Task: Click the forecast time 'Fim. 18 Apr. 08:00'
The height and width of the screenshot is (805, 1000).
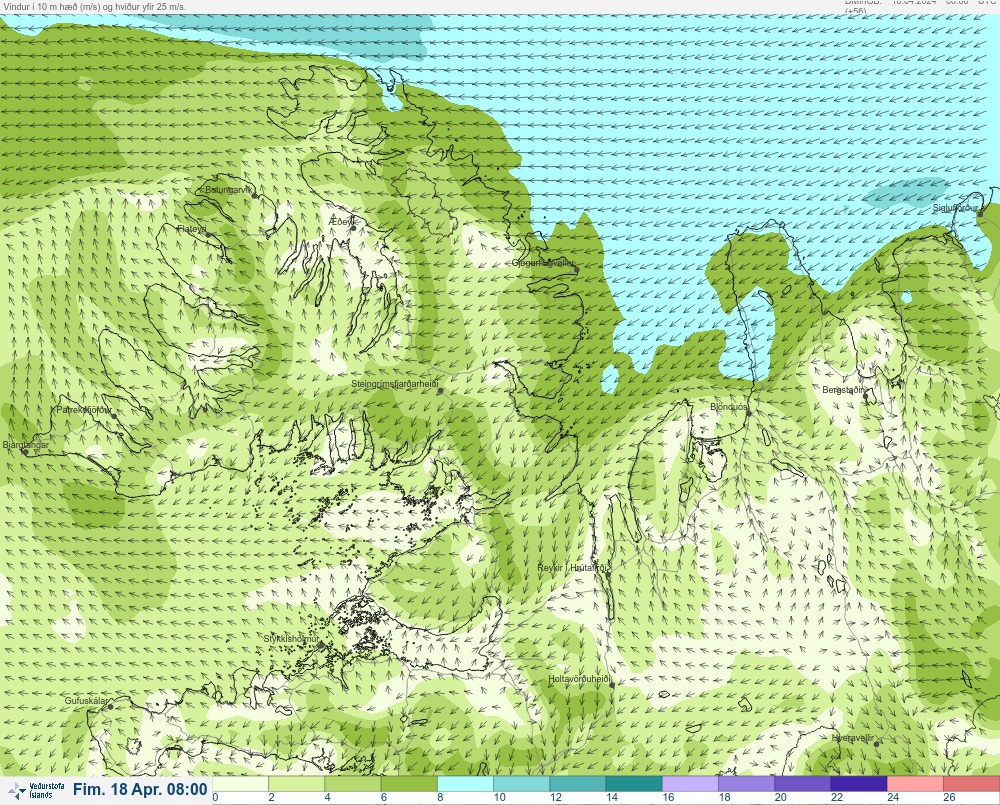Action: (x=140, y=790)
